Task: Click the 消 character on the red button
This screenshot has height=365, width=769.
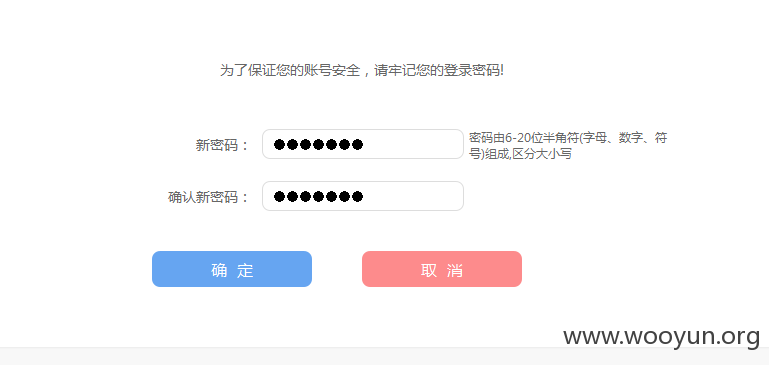Action: [455, 270]
